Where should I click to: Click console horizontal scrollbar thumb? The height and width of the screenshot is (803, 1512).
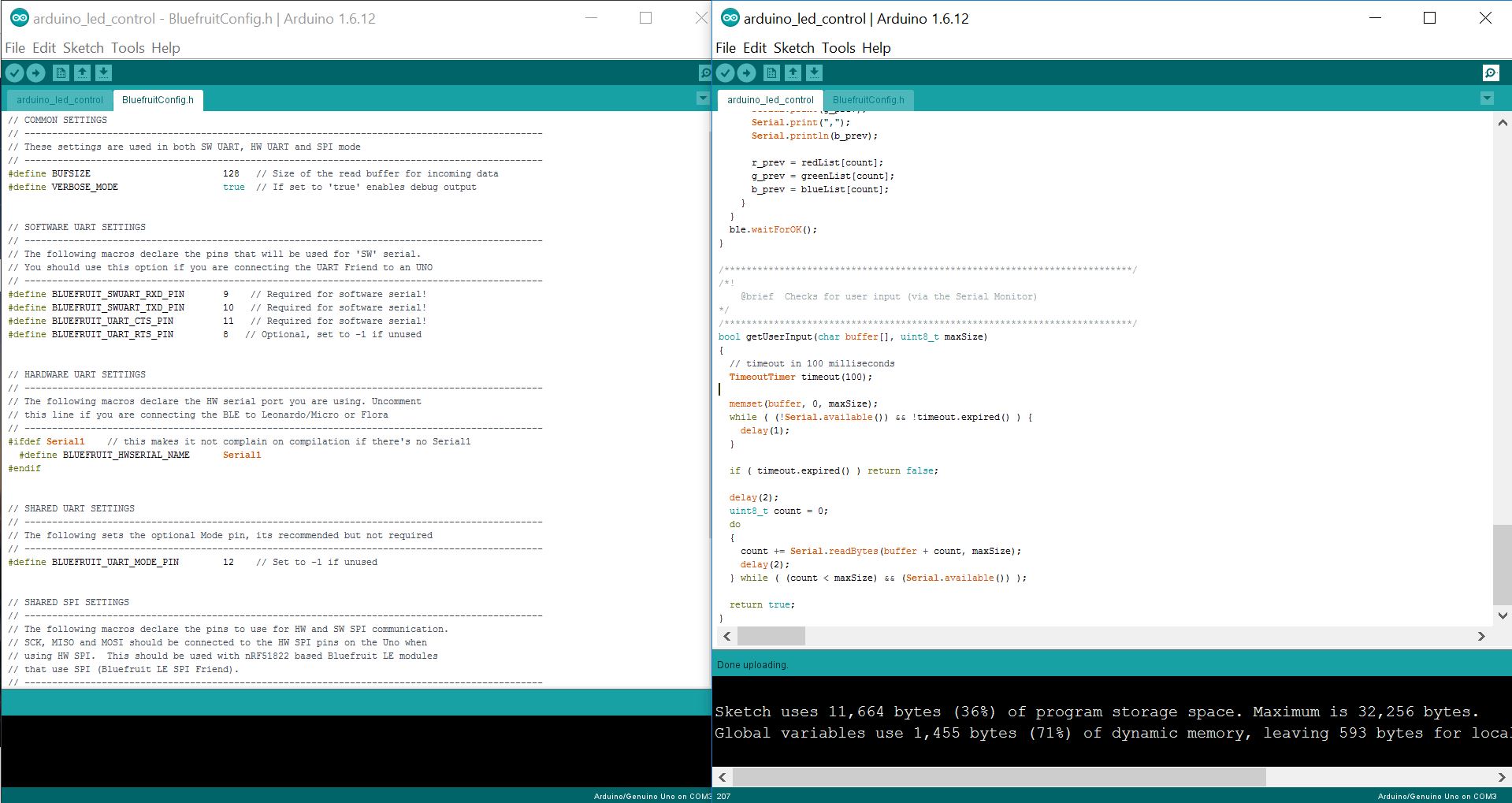(1000, 777)
